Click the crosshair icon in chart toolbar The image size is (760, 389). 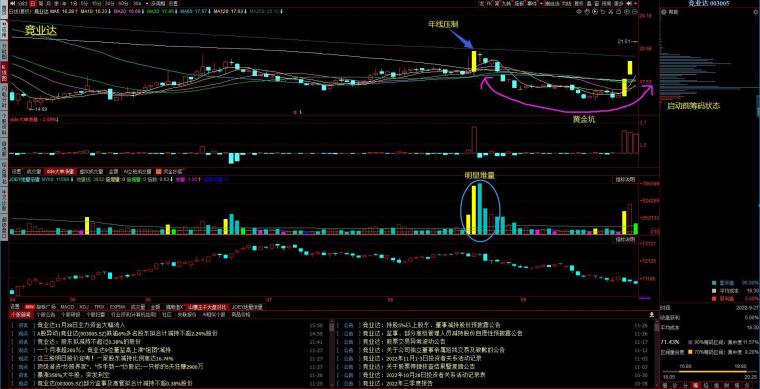(579, 12)
